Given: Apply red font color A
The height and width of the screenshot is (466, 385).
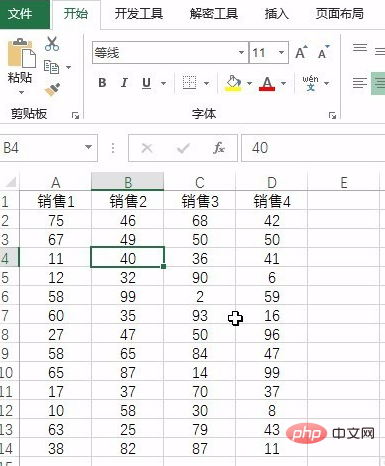Looking at the screenshot, I should click(x=267, y=83).
